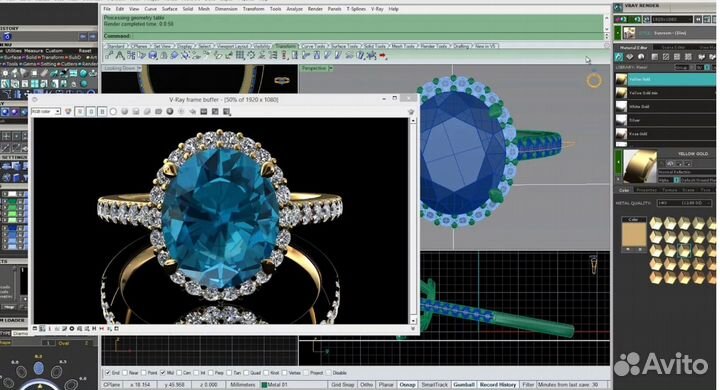Click the Metal 01 layer color swatch
The image size is (720, 390).
tap(264, 385)
